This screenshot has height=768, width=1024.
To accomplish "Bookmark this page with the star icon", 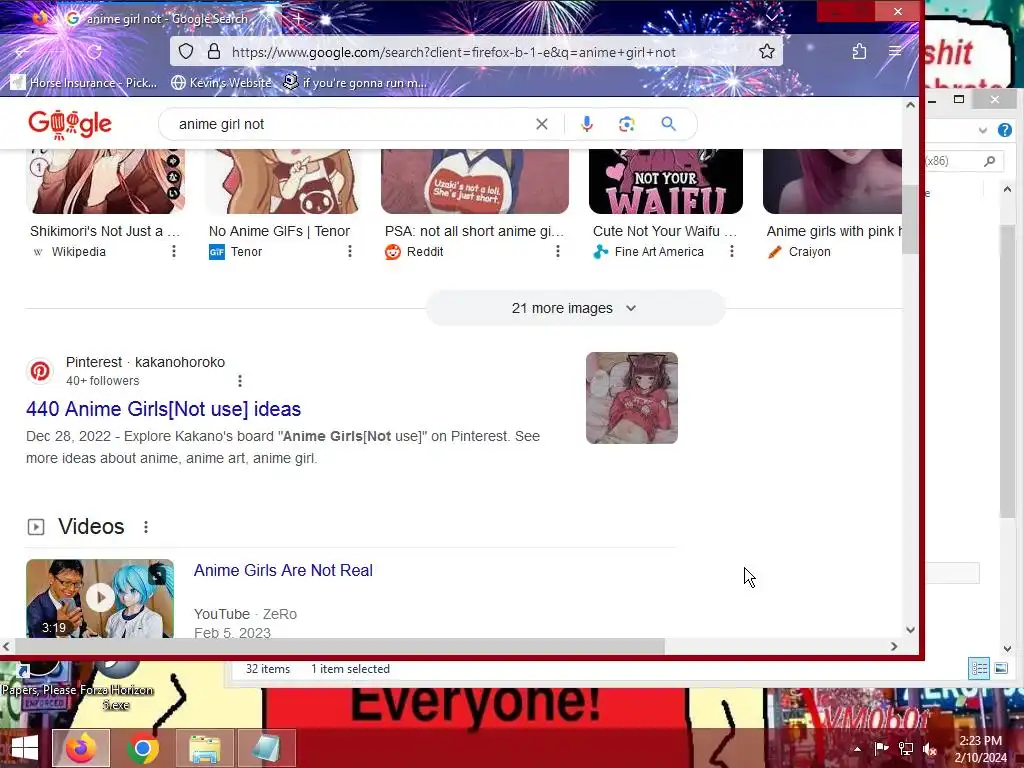I will (x=767, y=52).
